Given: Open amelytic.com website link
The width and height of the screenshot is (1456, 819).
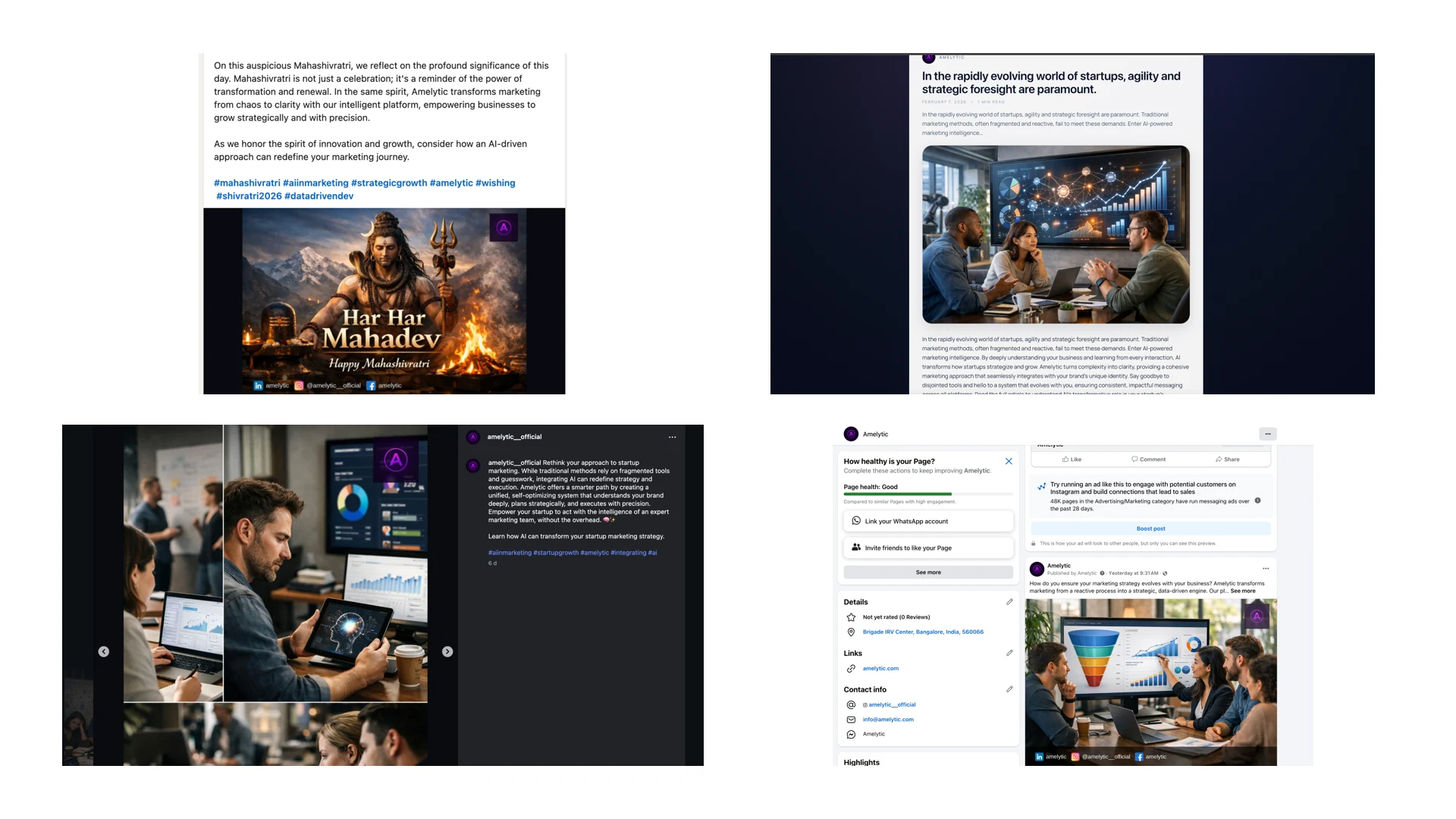Looking at the screenshot, I should 880,668.
